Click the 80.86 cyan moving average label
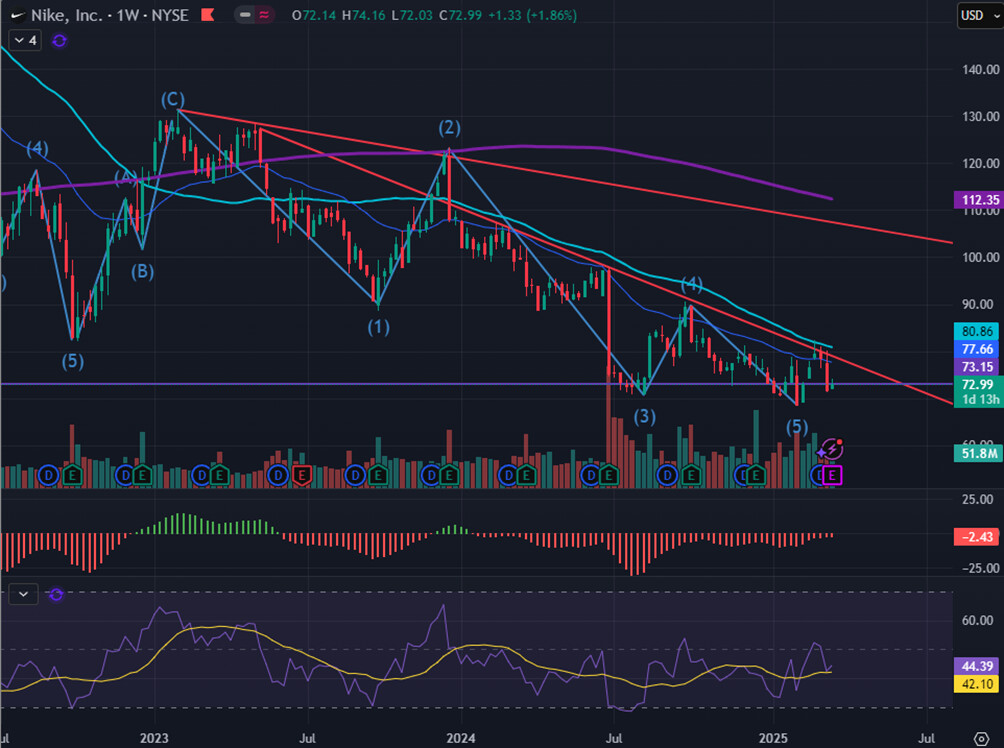 tap(973, 330)
